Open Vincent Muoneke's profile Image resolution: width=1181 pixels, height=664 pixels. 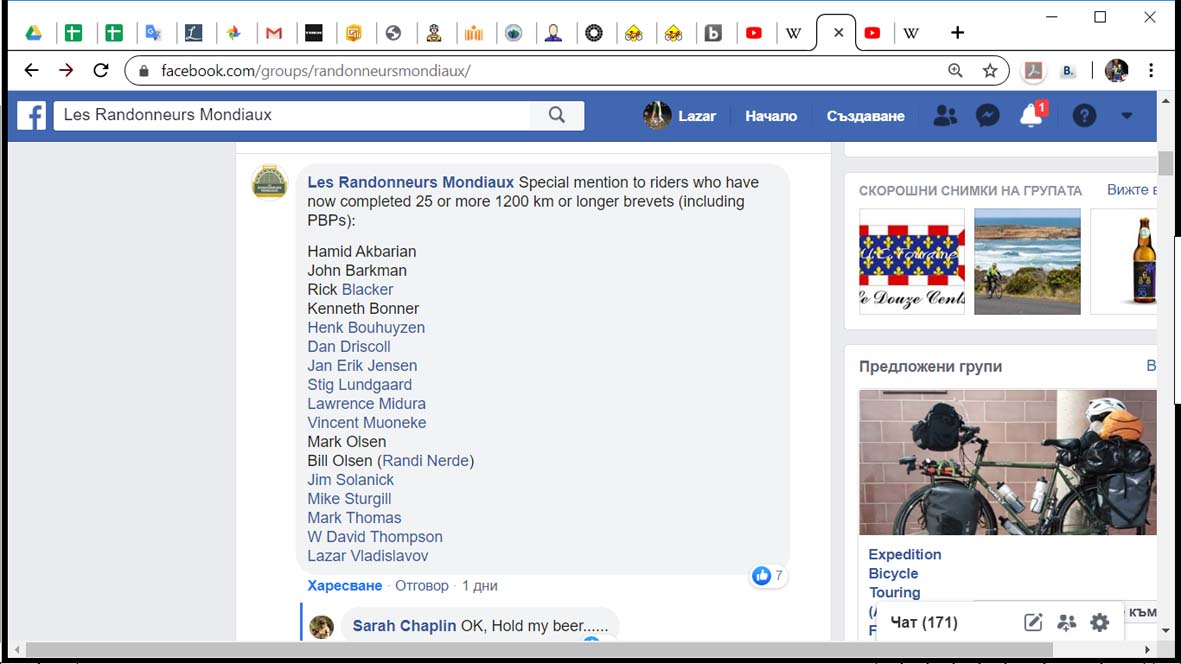pyautogui.click(x=367, y=423)
